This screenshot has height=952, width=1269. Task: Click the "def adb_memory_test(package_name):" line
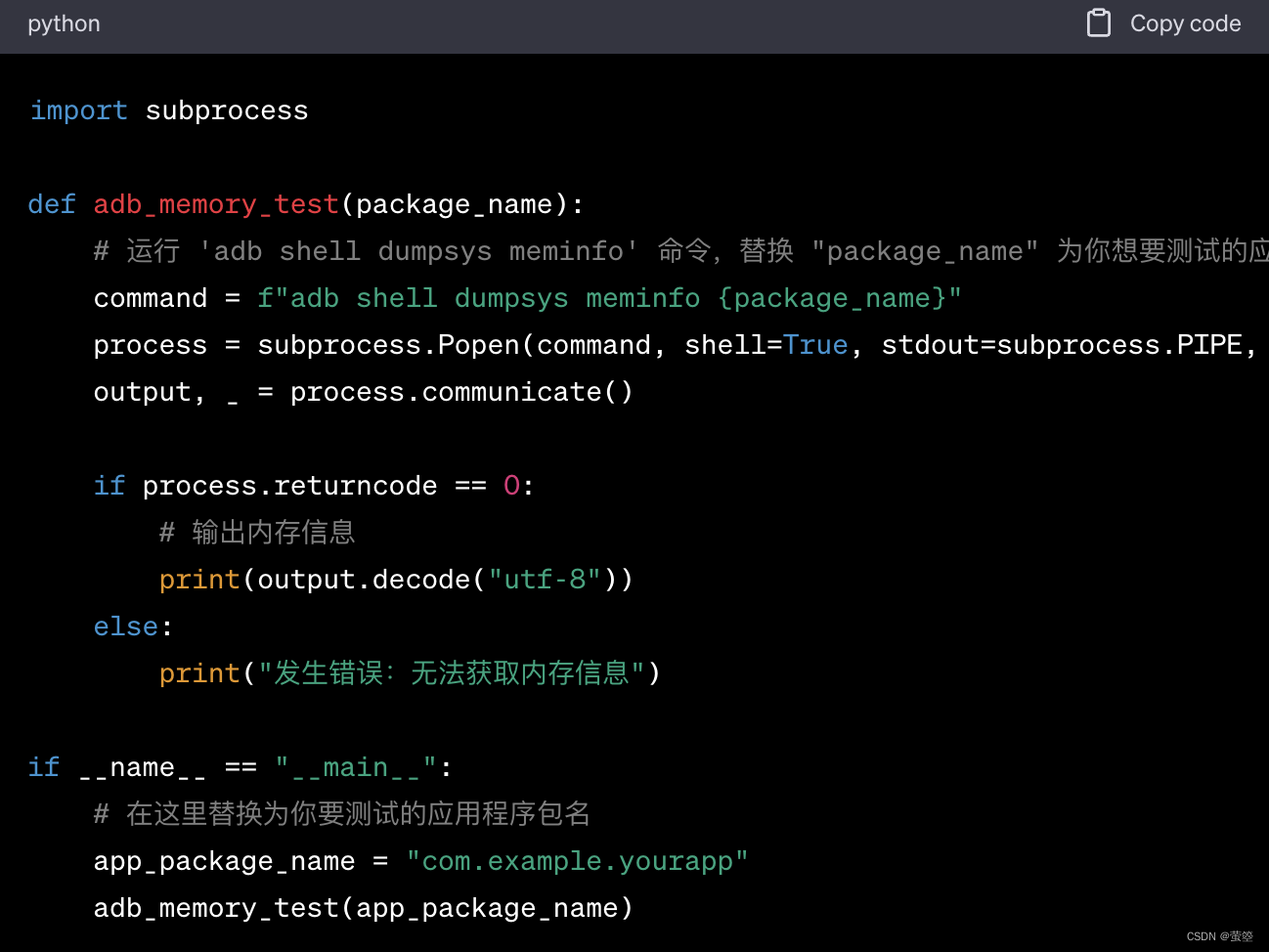[x=306, y=204]
